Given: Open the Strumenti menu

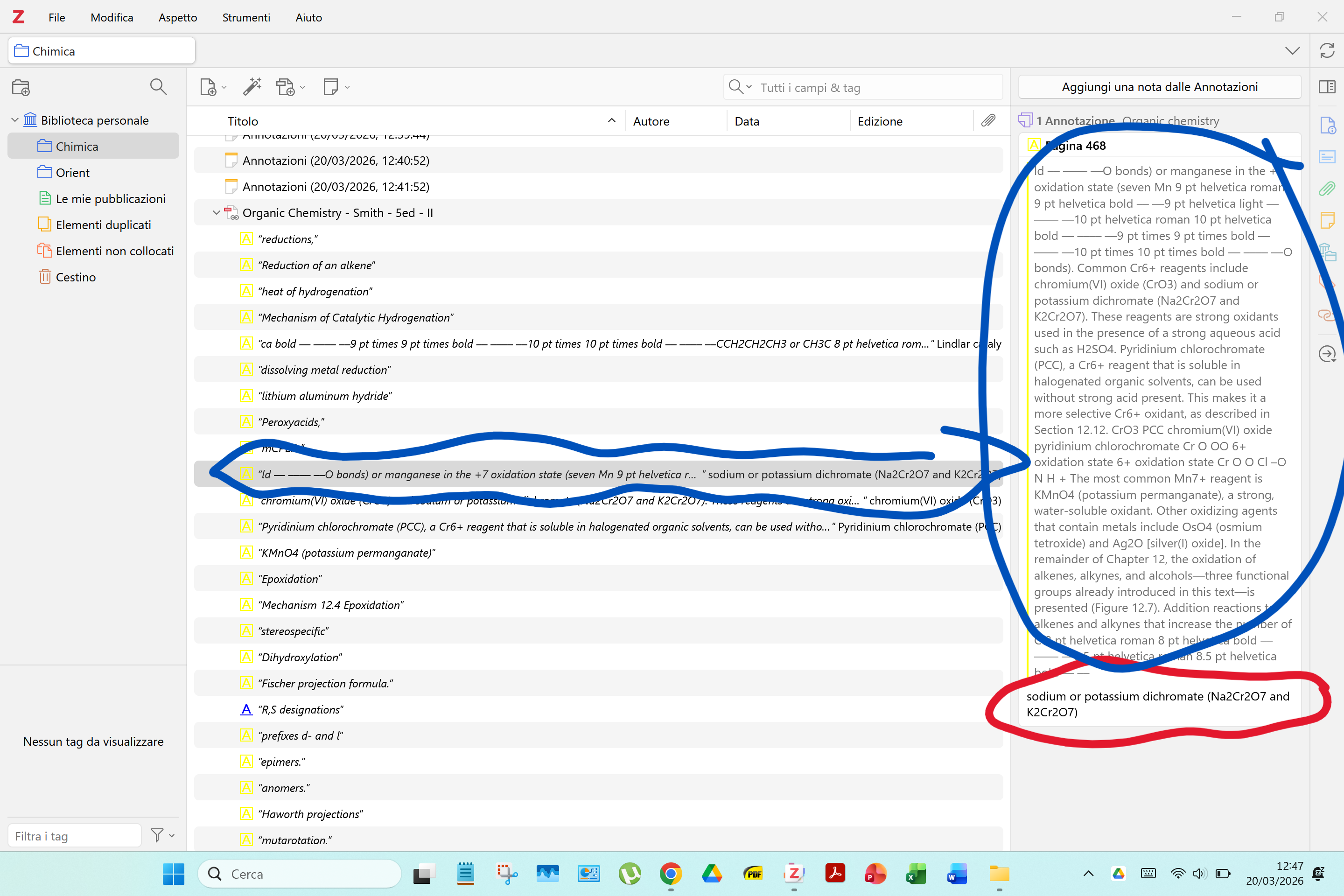Looking at the screenshot, I should click(x=246, y=18).
